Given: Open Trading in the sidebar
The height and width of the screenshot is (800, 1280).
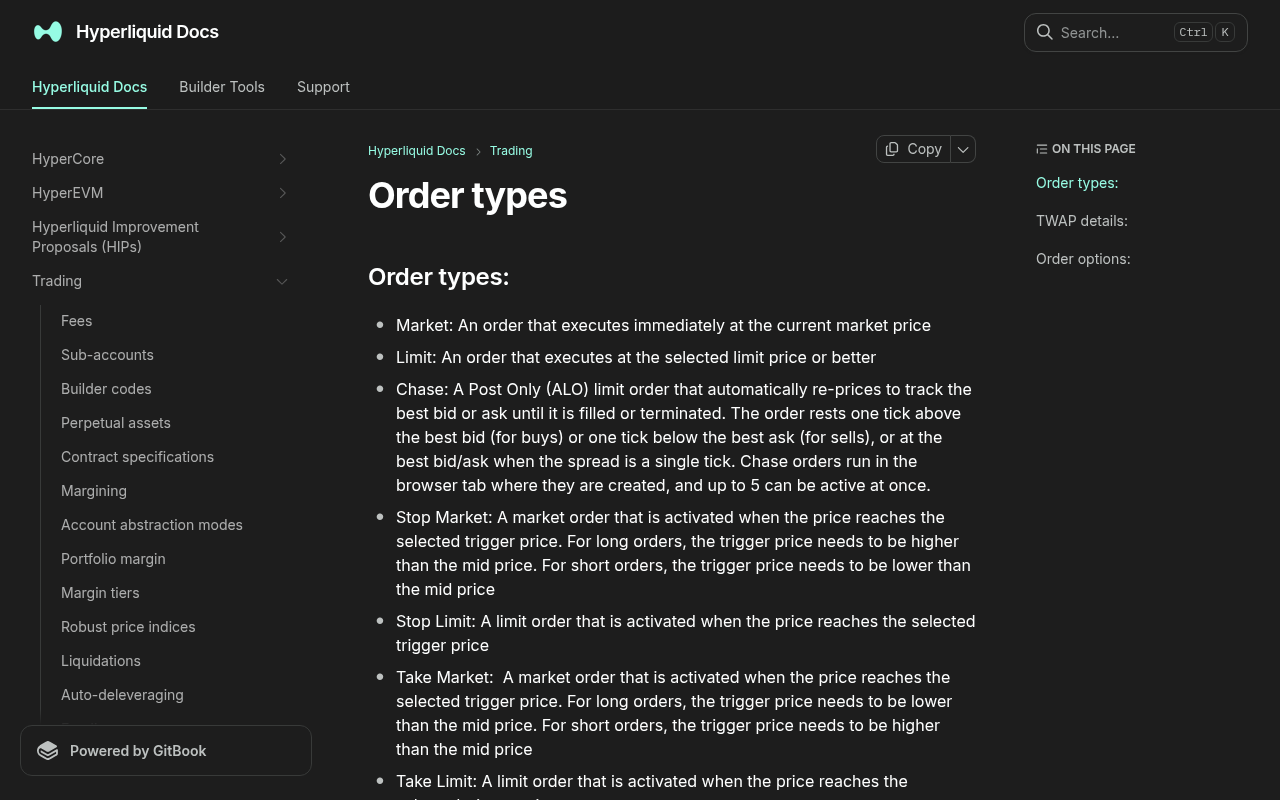Looking at the screenshot, I should (57, 281).
